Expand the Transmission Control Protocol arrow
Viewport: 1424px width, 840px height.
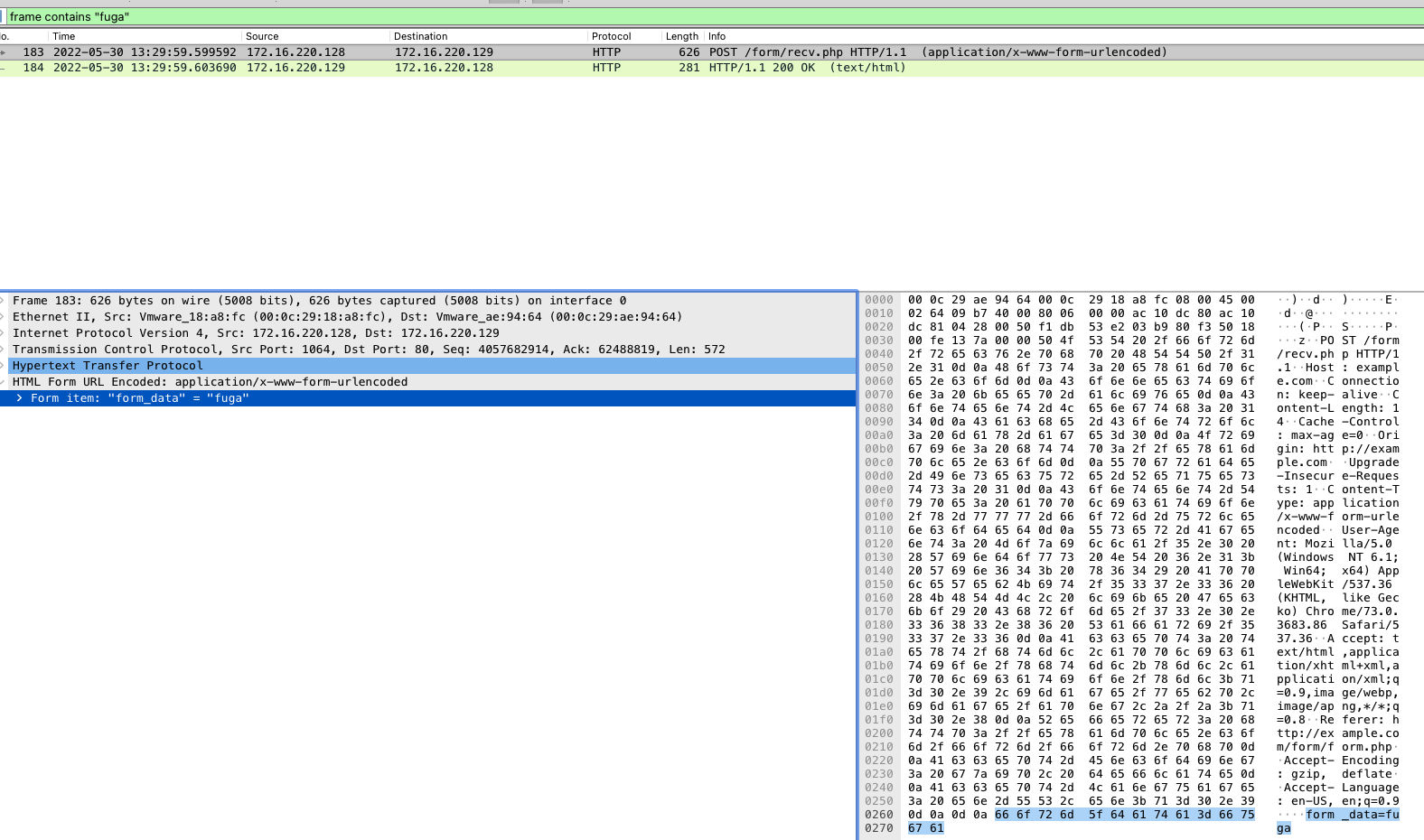(x=4, y=350)
